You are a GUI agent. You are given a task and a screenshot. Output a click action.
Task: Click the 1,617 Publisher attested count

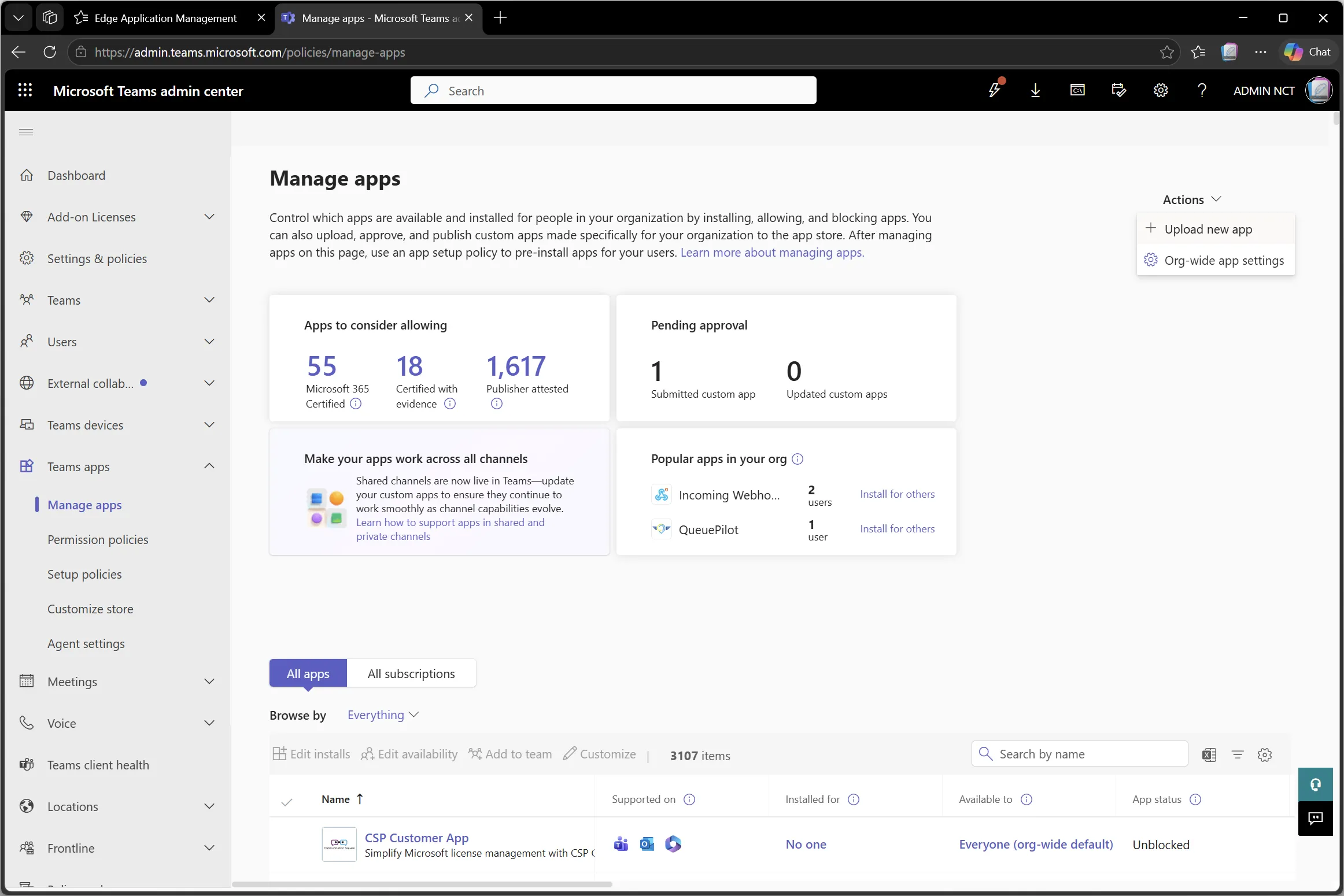click(516, 366)
